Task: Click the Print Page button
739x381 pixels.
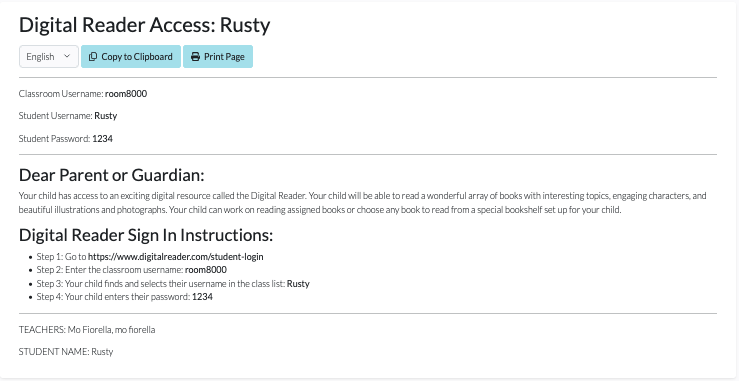Action: (x=218, y=57)
